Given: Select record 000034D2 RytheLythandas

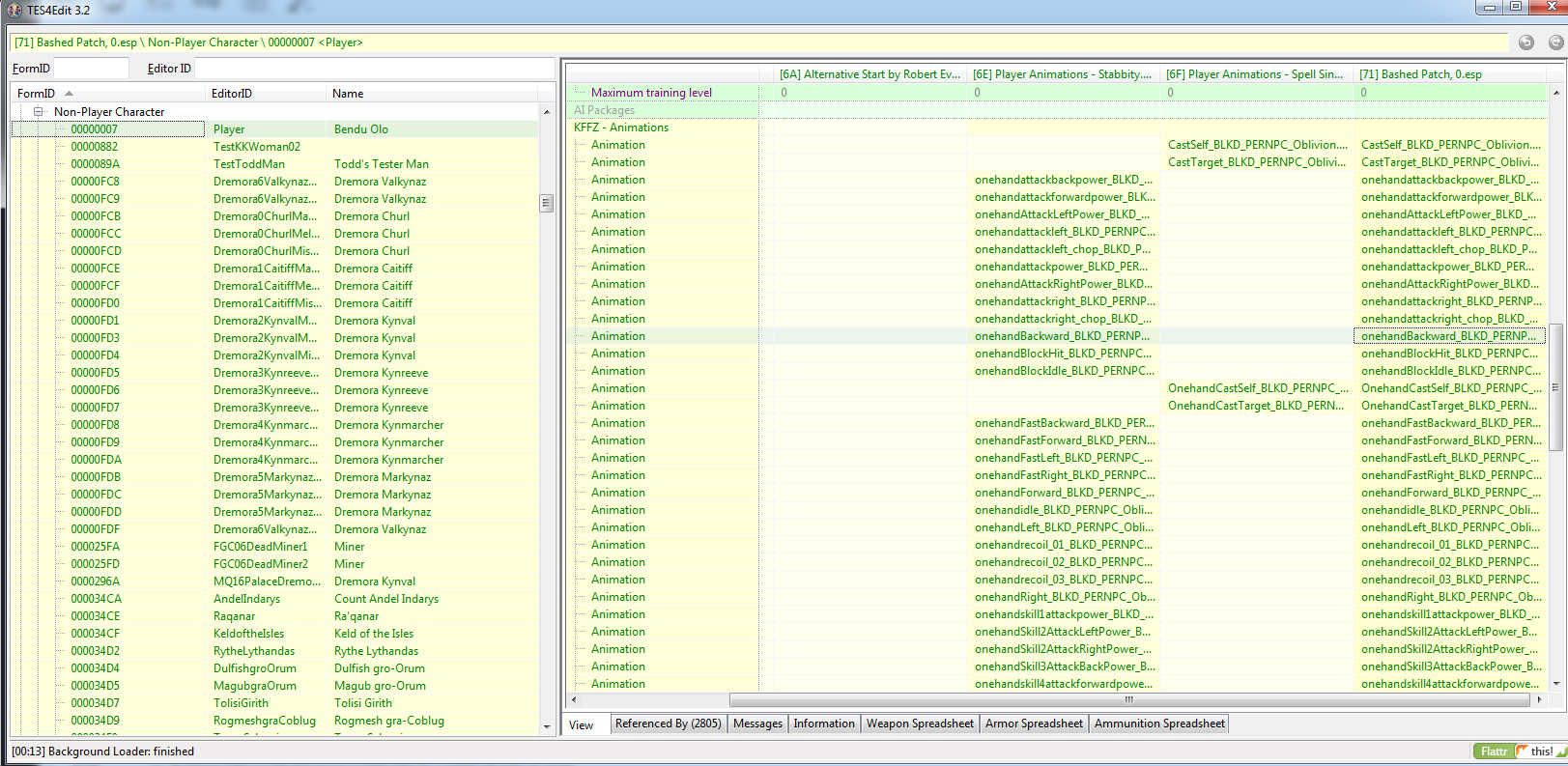Looking at the screenshot, I should point(274,651).
